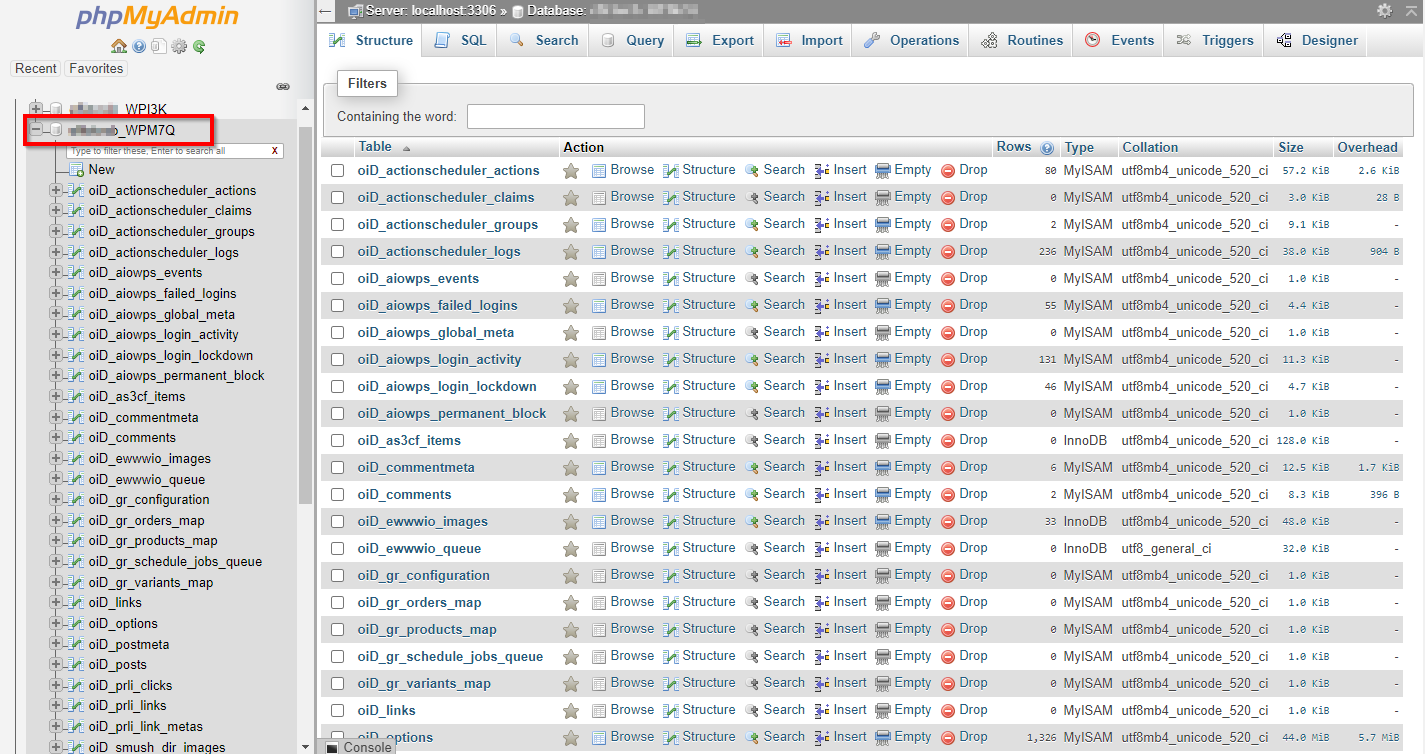The height and width of the screenshot is (754, 1425).
Task: Drop the oiD_aiowps_global_meta table
Action: (964, 332)
